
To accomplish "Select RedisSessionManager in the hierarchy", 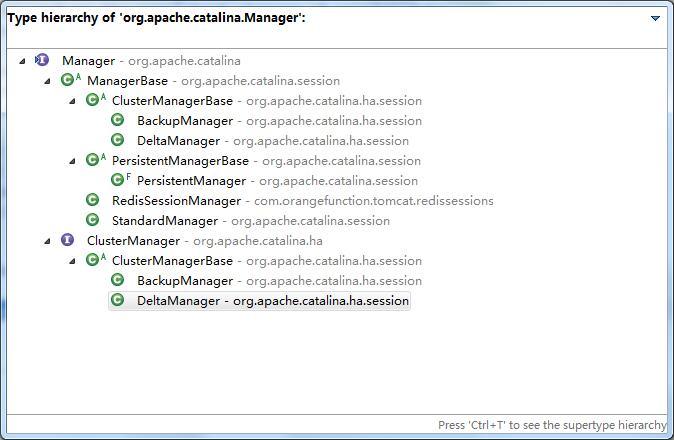I will (x=176, y=201).
